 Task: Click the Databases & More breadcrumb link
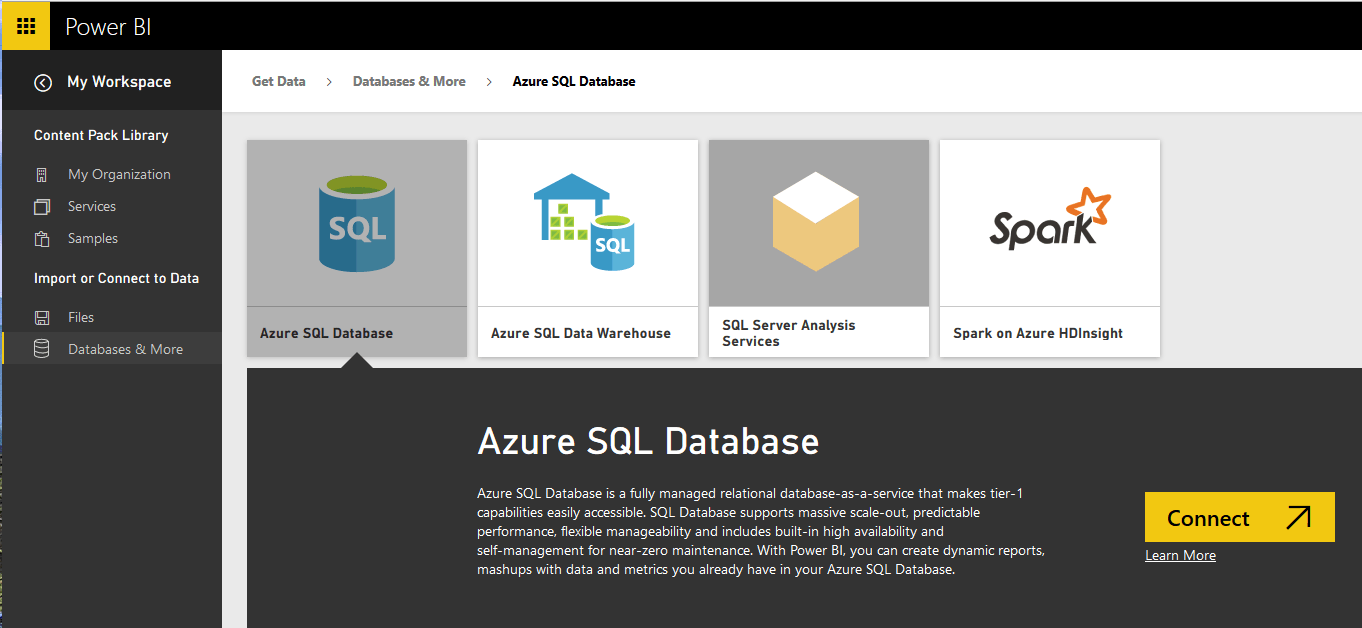pyautogui.click(x=409, y=81)
